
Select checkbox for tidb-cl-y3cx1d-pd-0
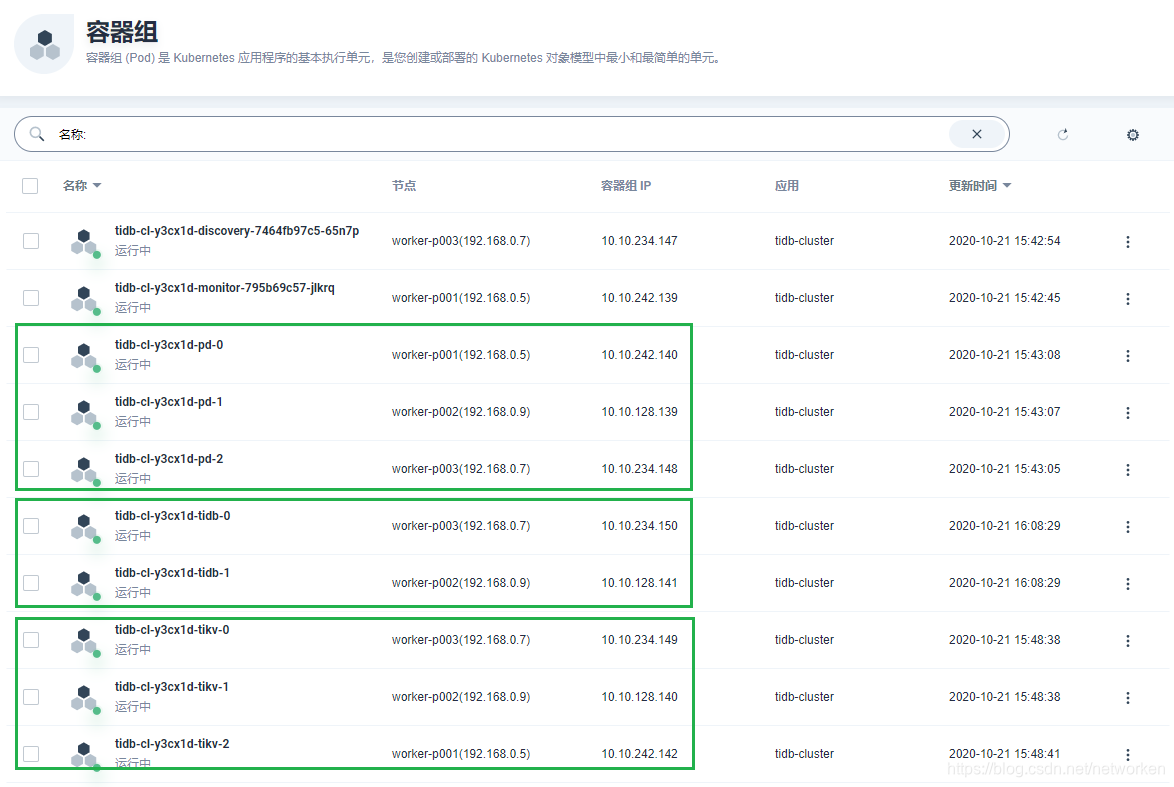click(x=31, y=355)
